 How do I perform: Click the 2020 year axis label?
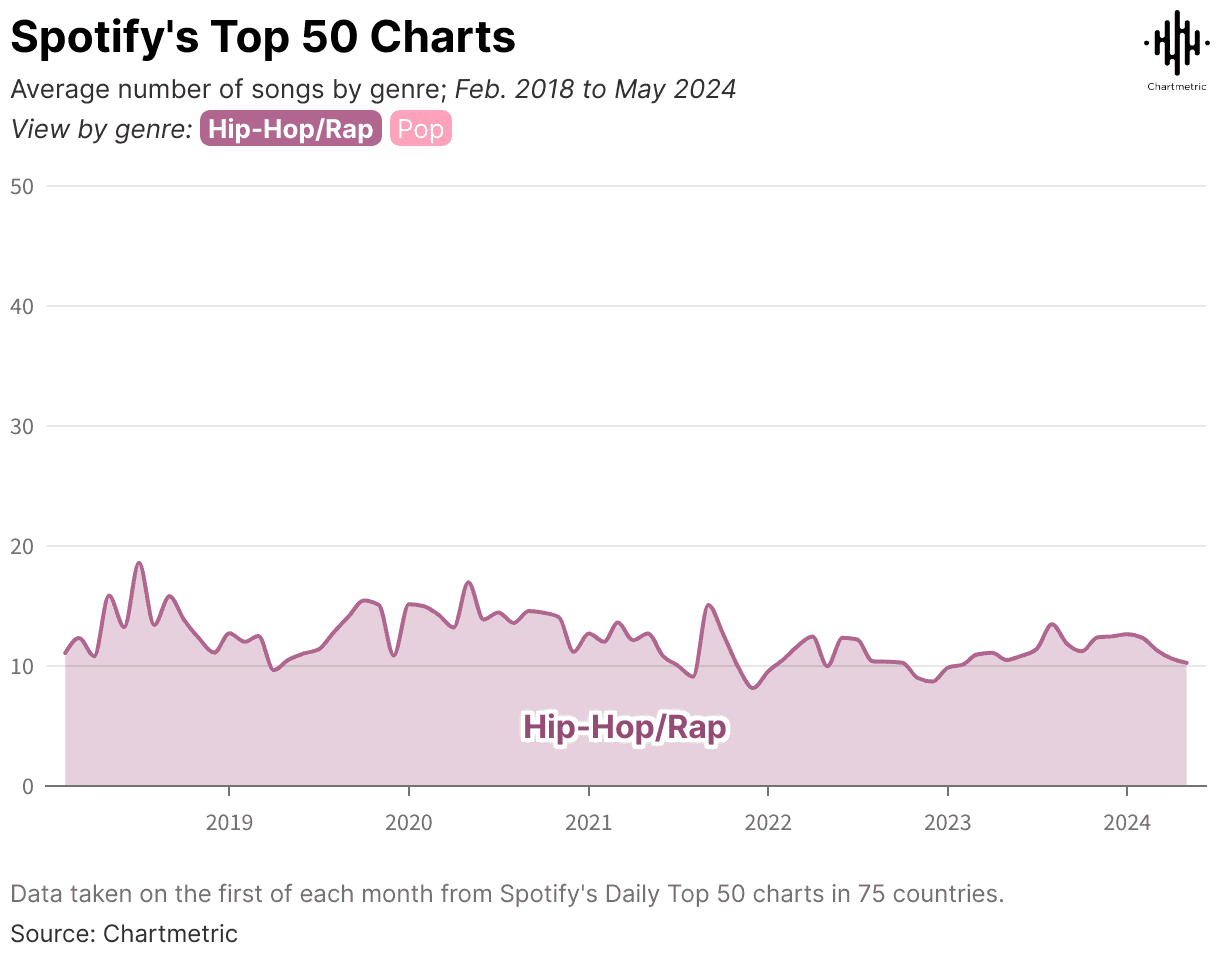(409, 823)
